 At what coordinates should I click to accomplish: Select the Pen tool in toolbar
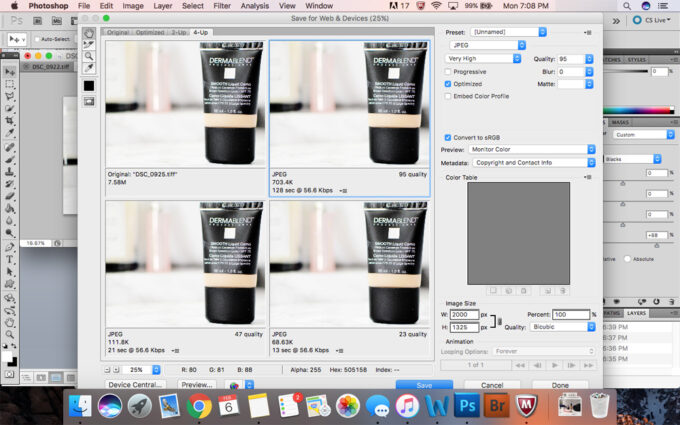[10, 247]
